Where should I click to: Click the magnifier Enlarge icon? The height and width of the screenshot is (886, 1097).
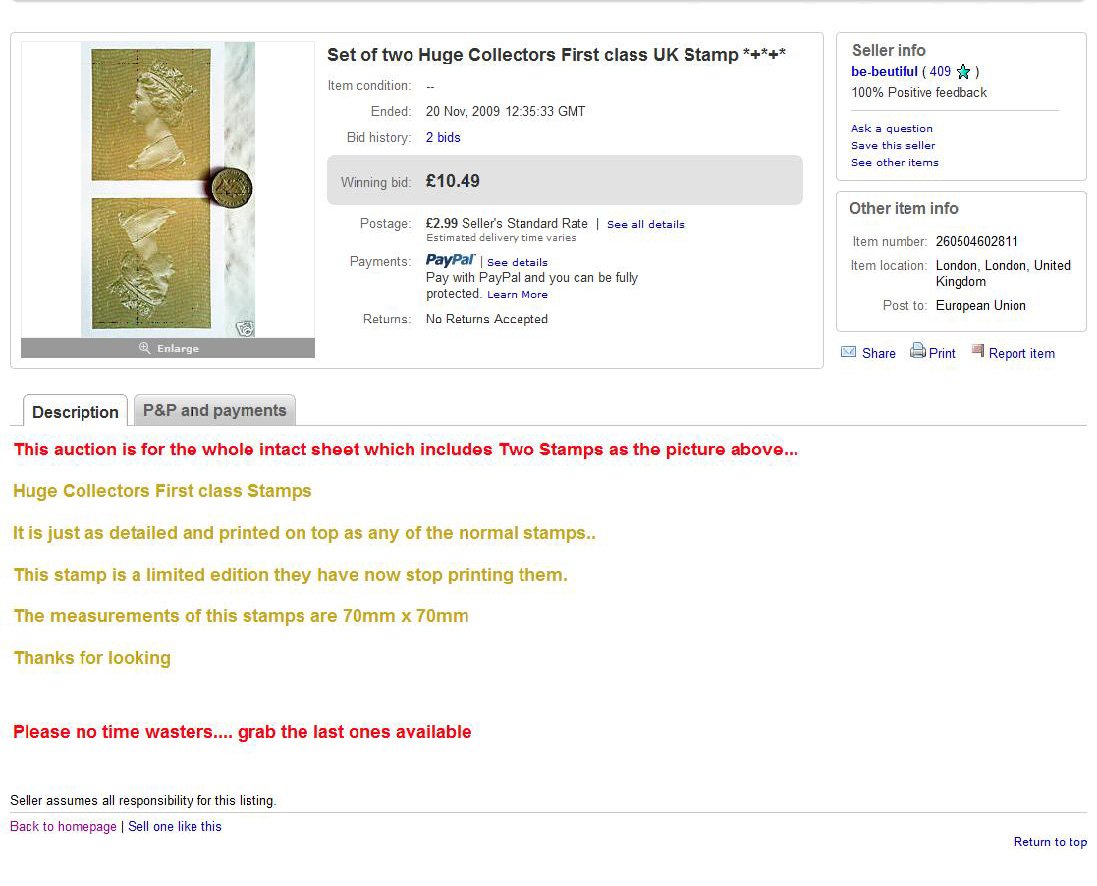point(144,348)
